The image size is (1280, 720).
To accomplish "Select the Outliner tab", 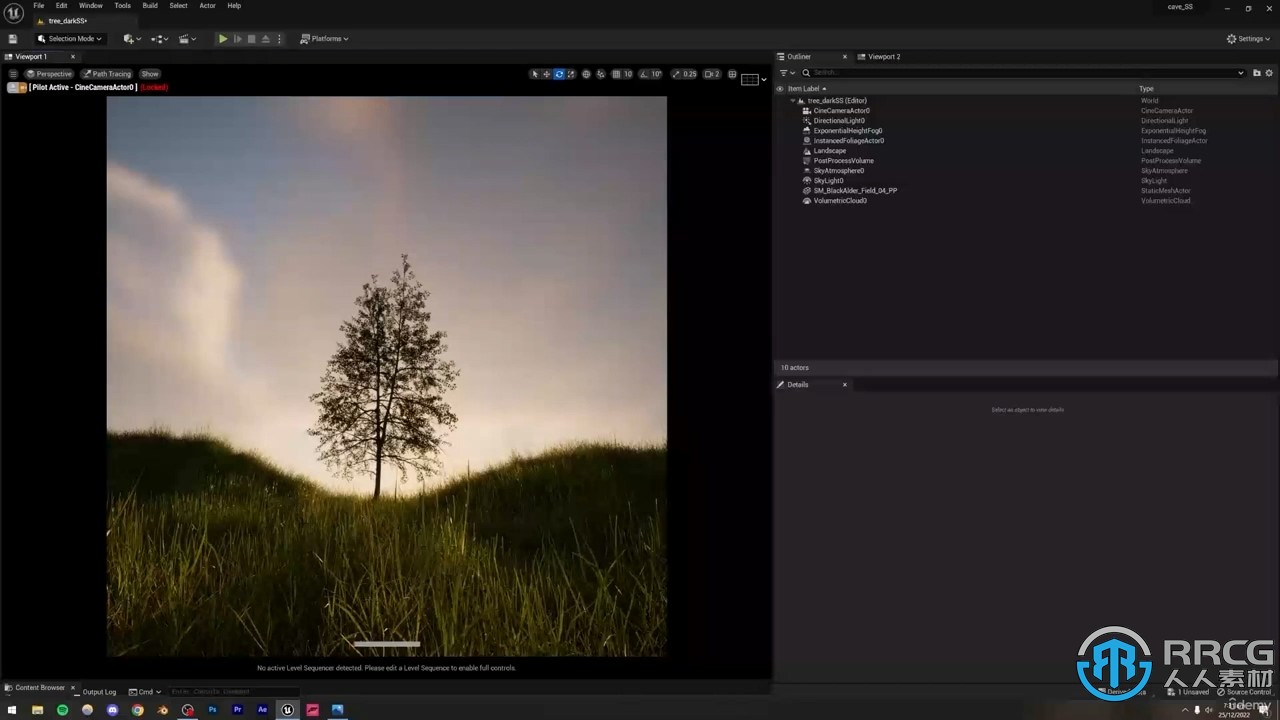I will (799, 57).
